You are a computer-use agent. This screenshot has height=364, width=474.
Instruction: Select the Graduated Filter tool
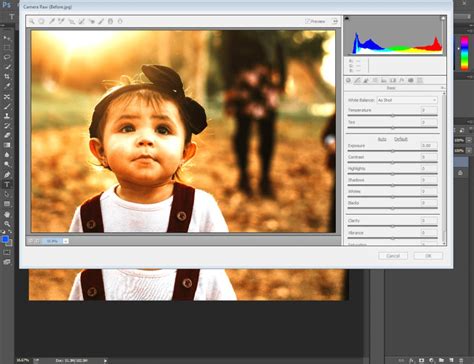(x=110, y=21)
